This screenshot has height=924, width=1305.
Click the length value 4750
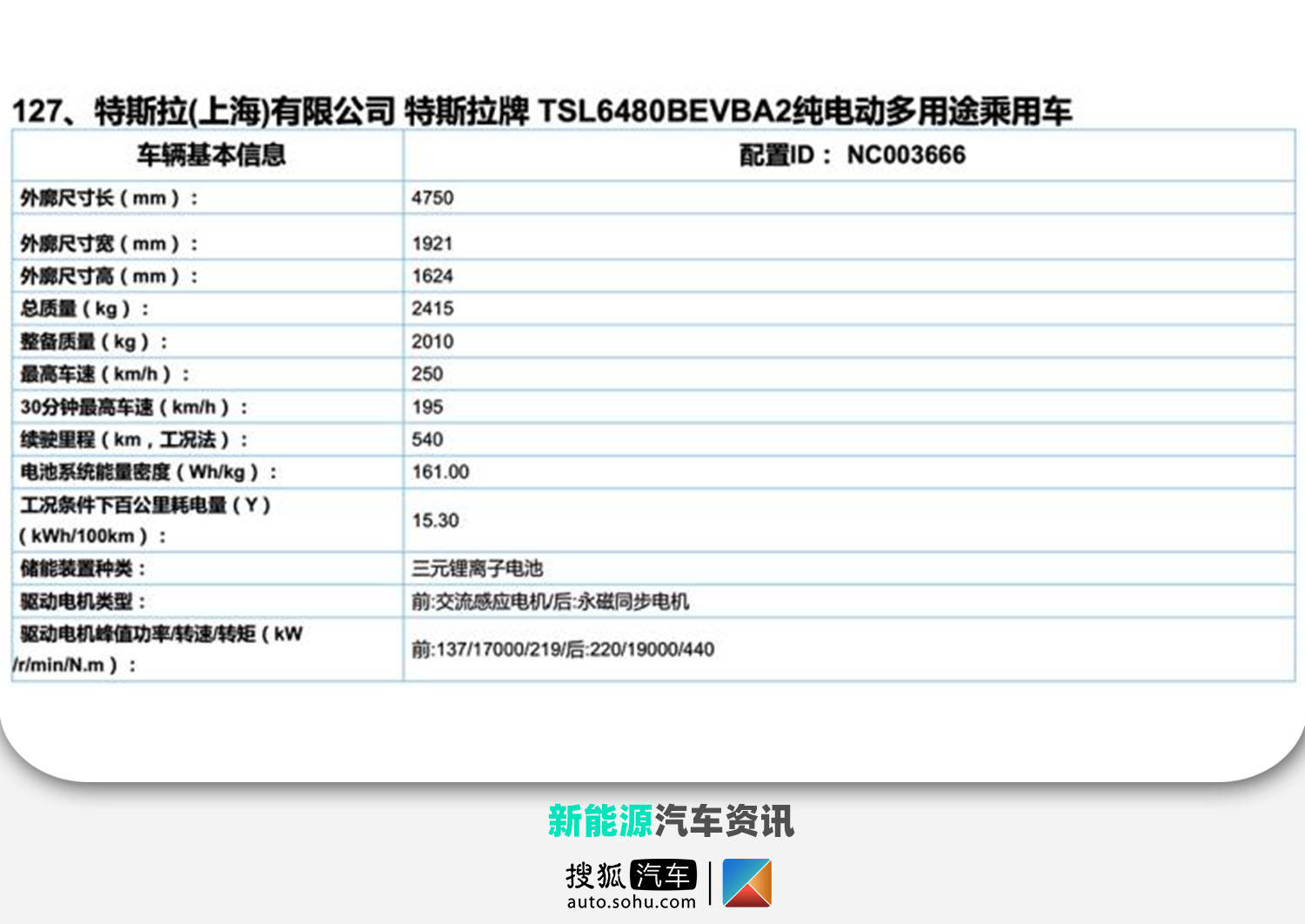pos(432,198)
